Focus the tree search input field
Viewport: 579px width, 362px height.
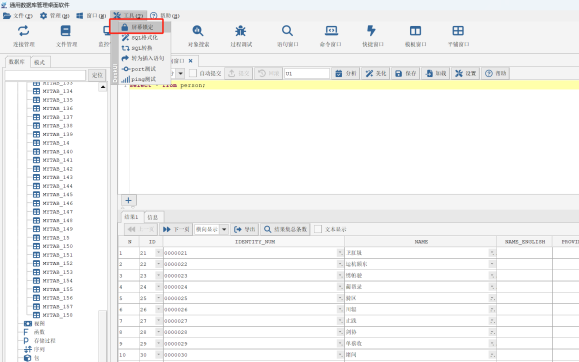pyautogui.click(x=45, y=75)
